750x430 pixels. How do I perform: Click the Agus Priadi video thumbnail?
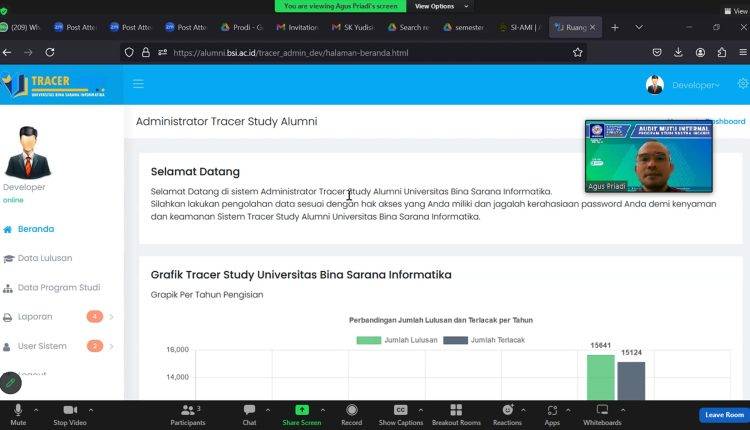click(649, 156)
